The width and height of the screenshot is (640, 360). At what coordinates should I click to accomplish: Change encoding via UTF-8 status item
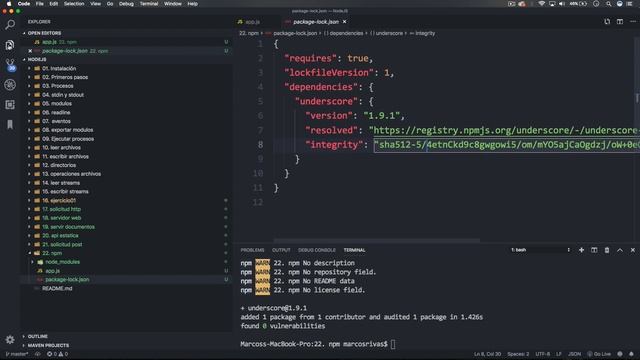point(542,354)
